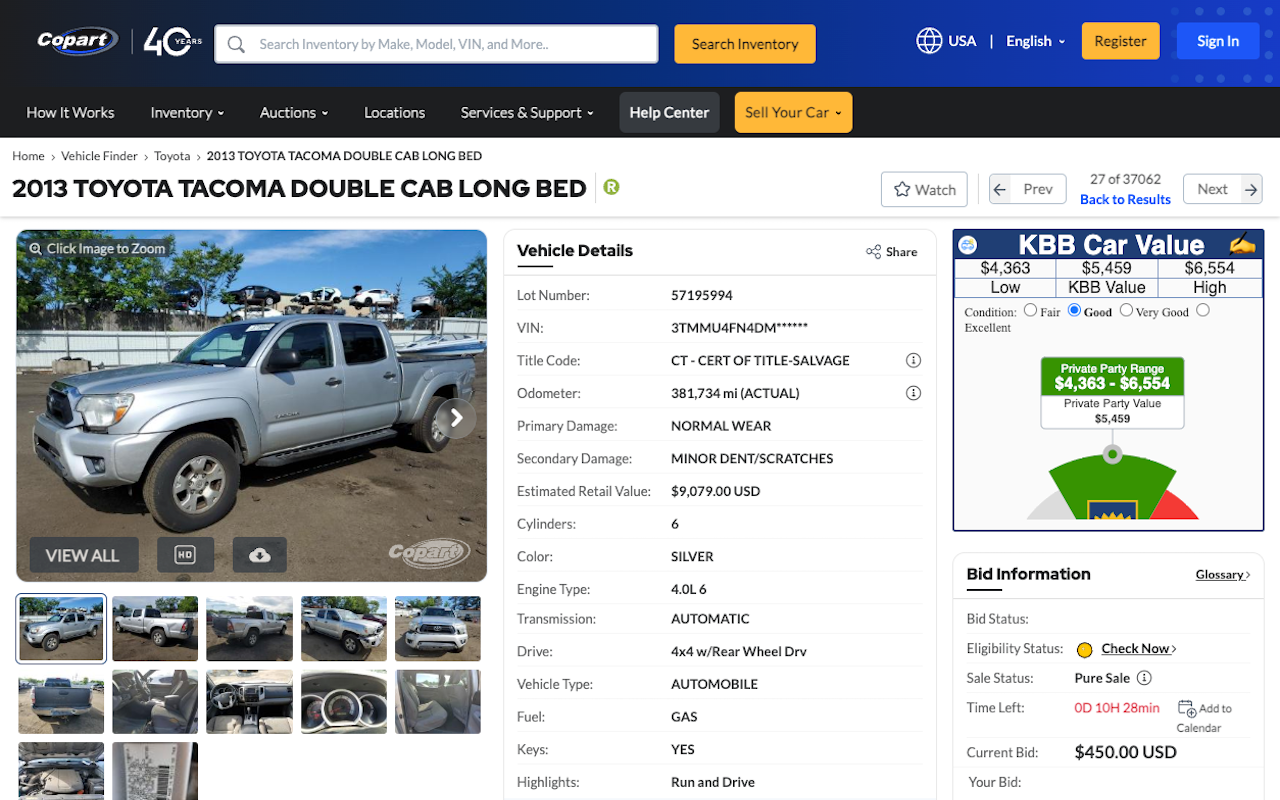Screen dimensions: 1280x800
Task: Click green R badge beside vehicle title
Action: pyautogui.click(x=611, y=187)
